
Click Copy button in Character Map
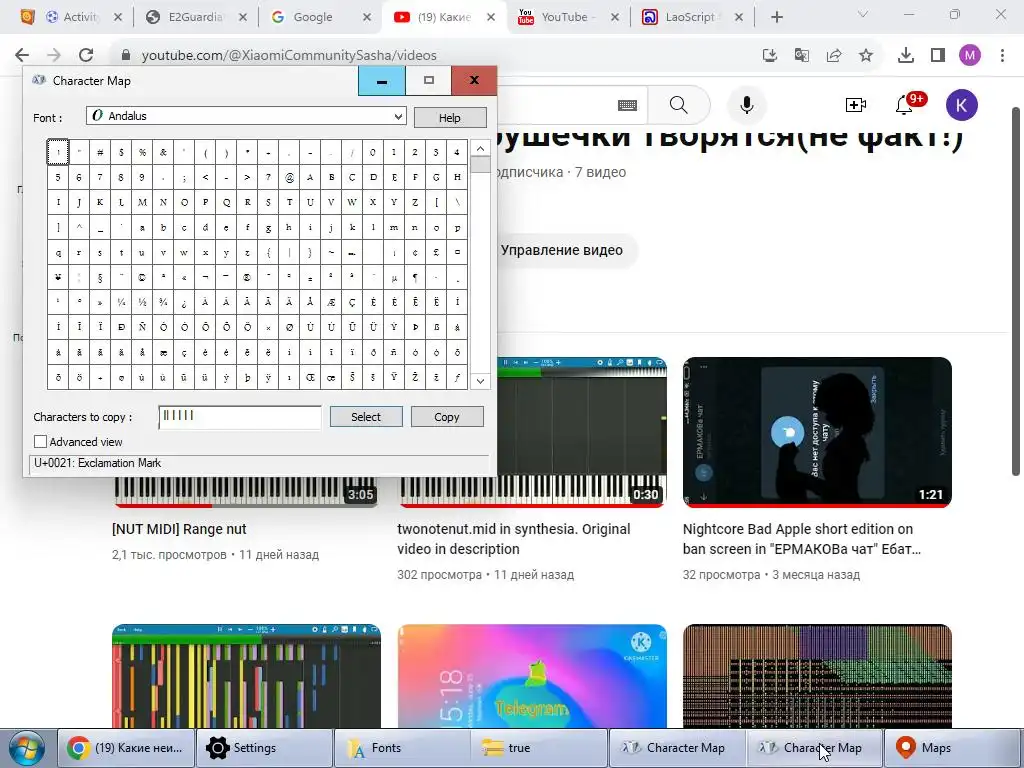(x=447, y=417)
